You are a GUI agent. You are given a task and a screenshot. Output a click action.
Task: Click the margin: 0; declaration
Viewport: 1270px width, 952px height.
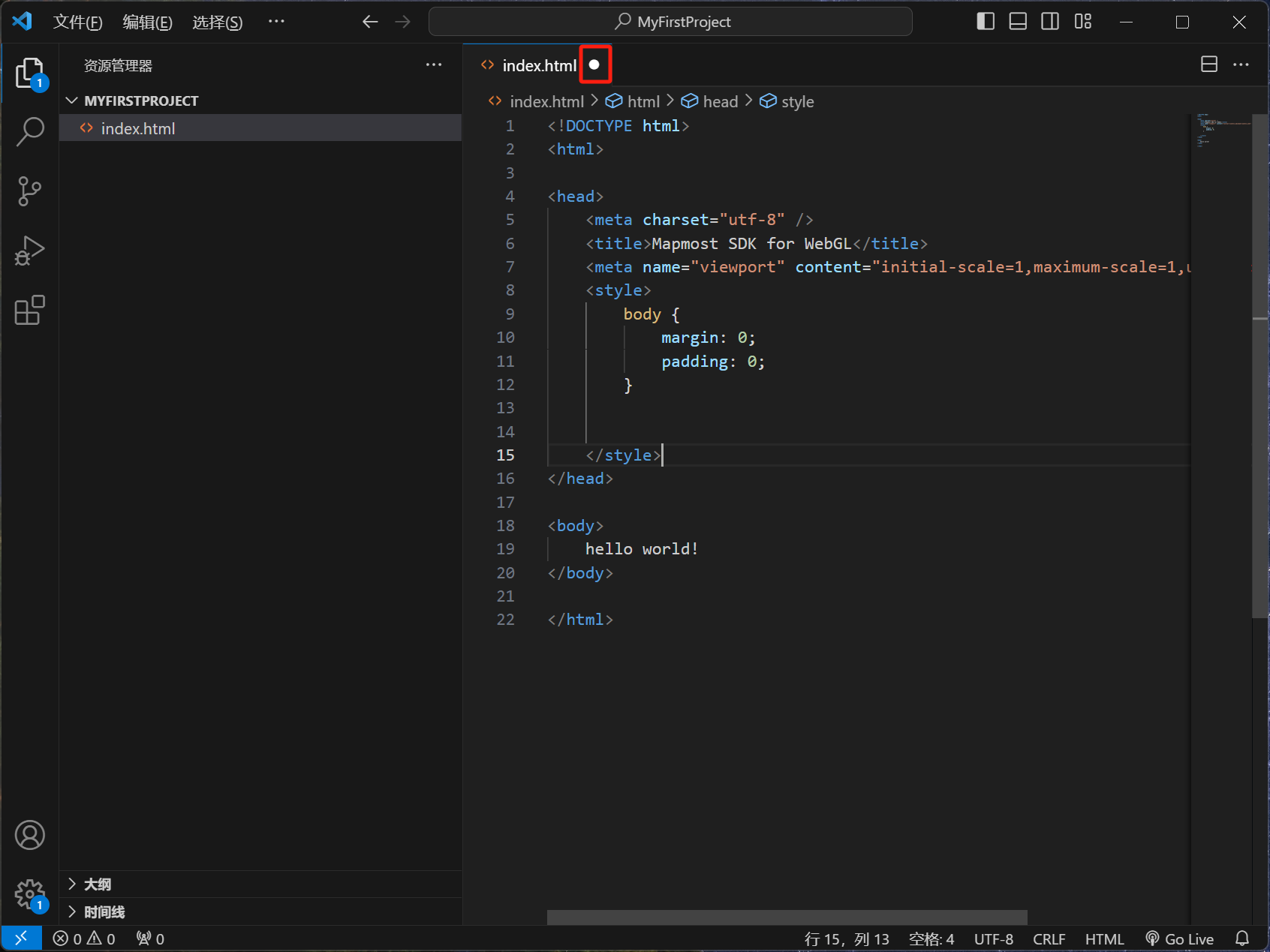point(708,338)
